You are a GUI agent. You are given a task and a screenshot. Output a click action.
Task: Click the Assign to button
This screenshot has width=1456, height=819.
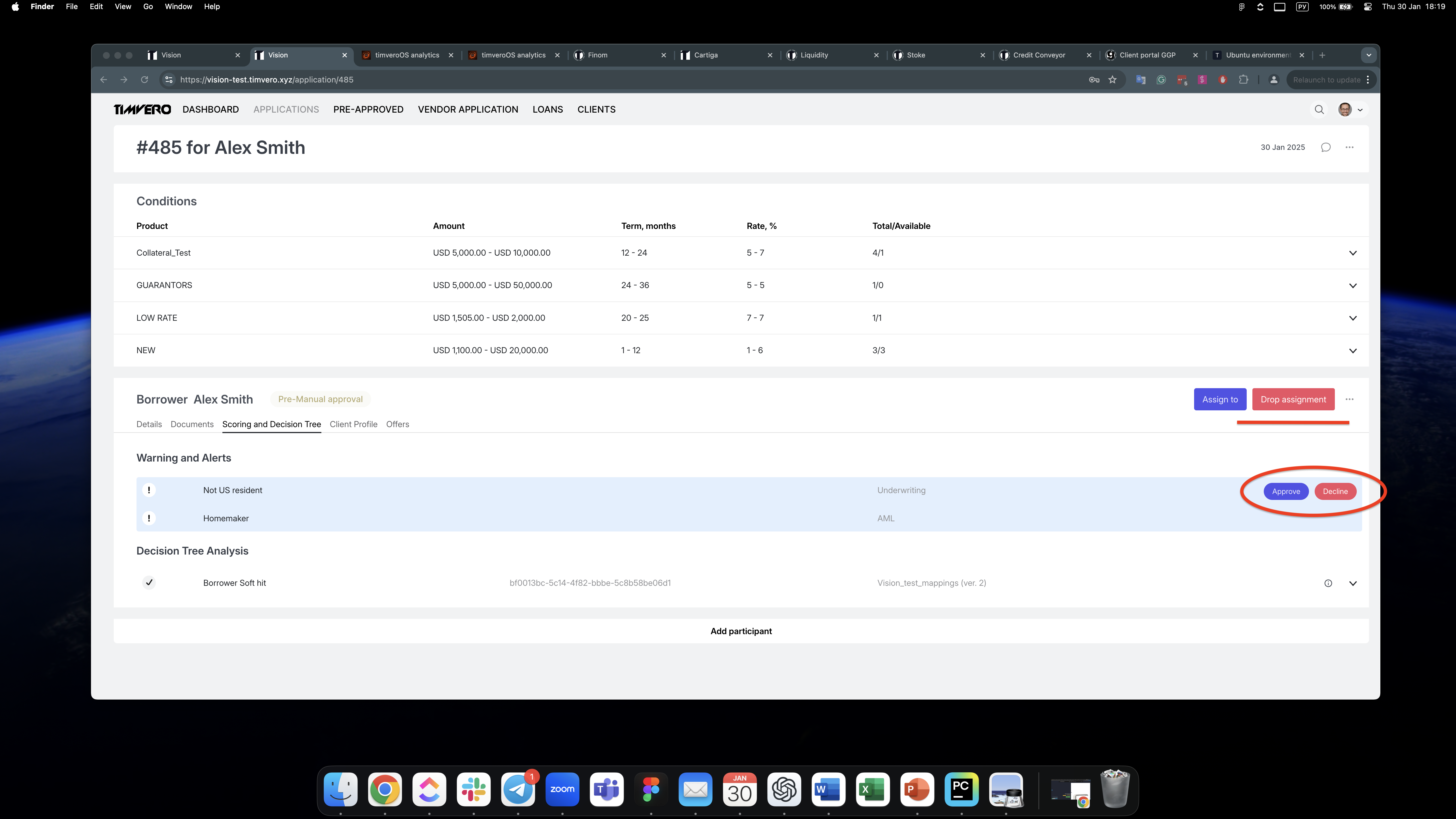click(1220, 400)
